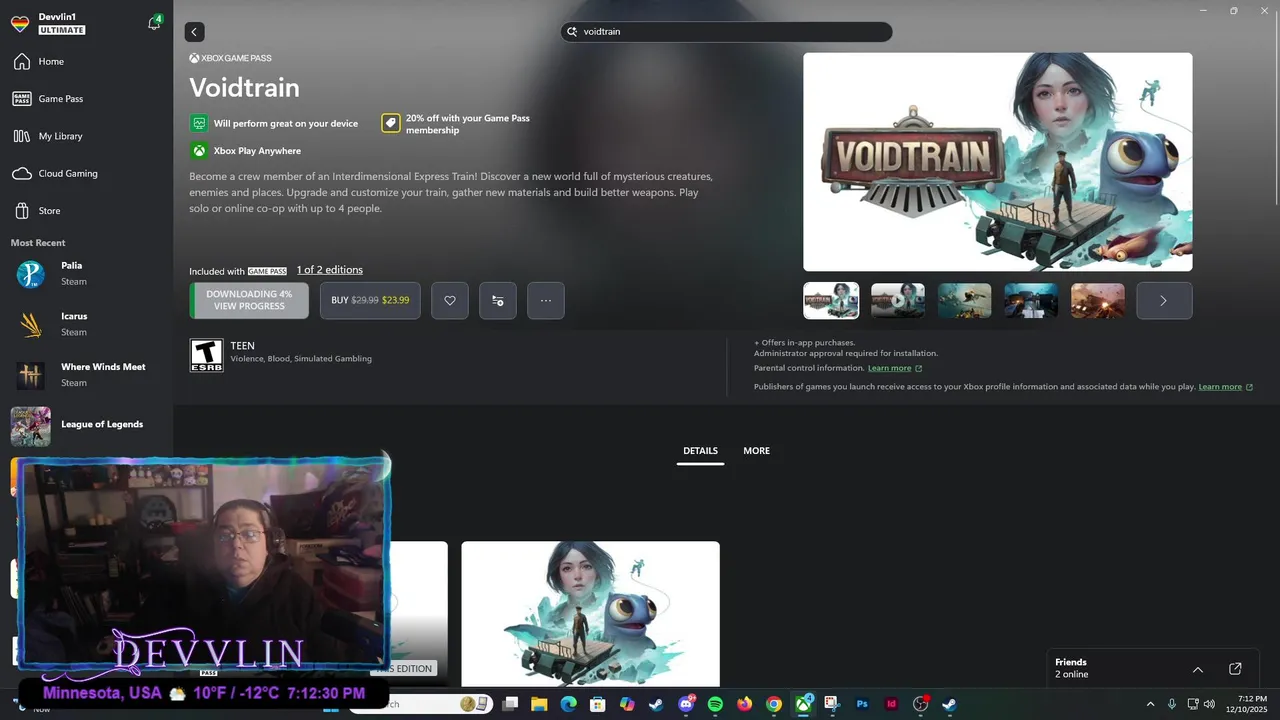Open InDesign from the taskbar
This screenshot has height=720, width=1280.
click(891, 704)
